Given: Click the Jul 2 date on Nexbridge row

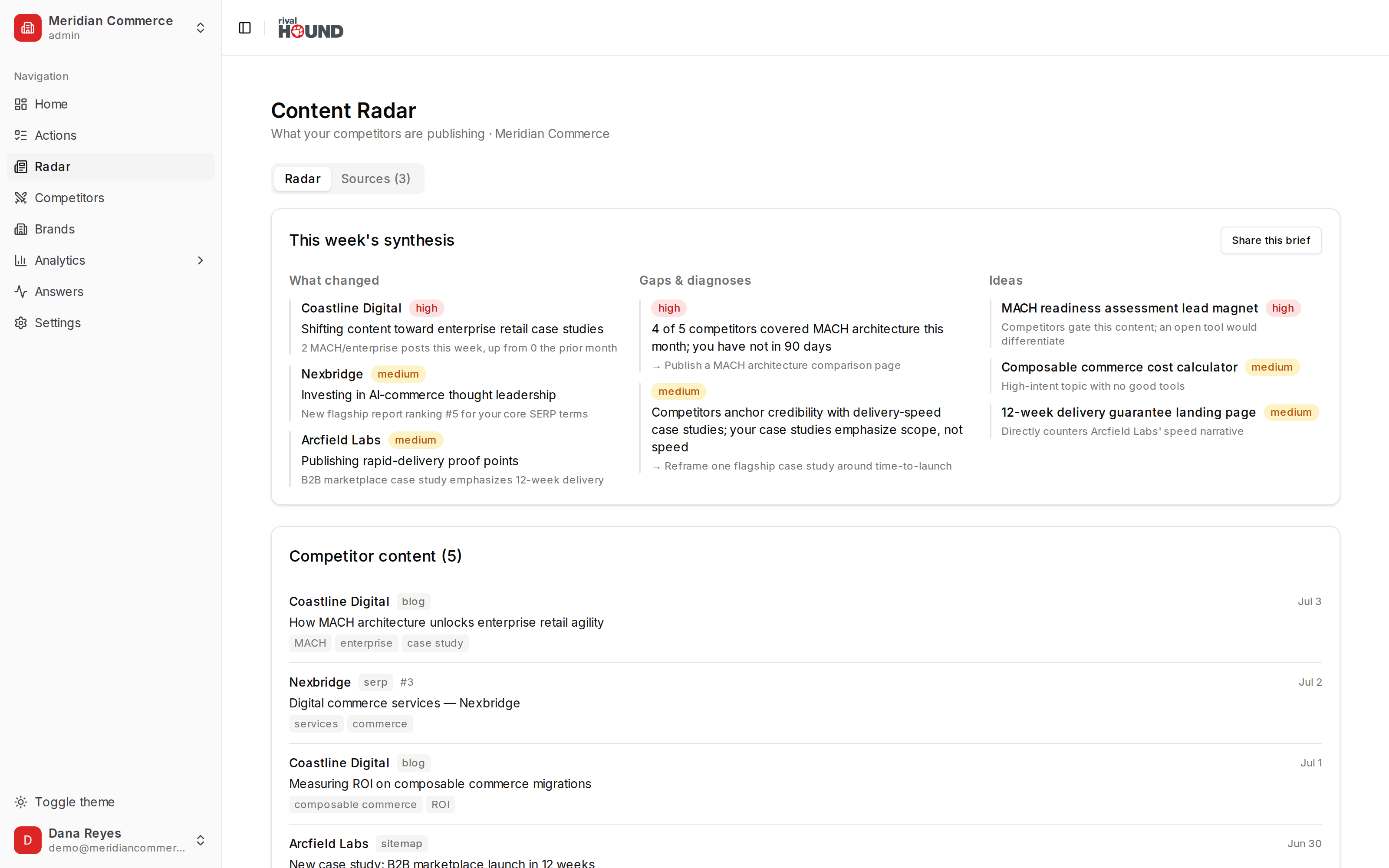Looking at the screenshot, I should point(1310,682).
